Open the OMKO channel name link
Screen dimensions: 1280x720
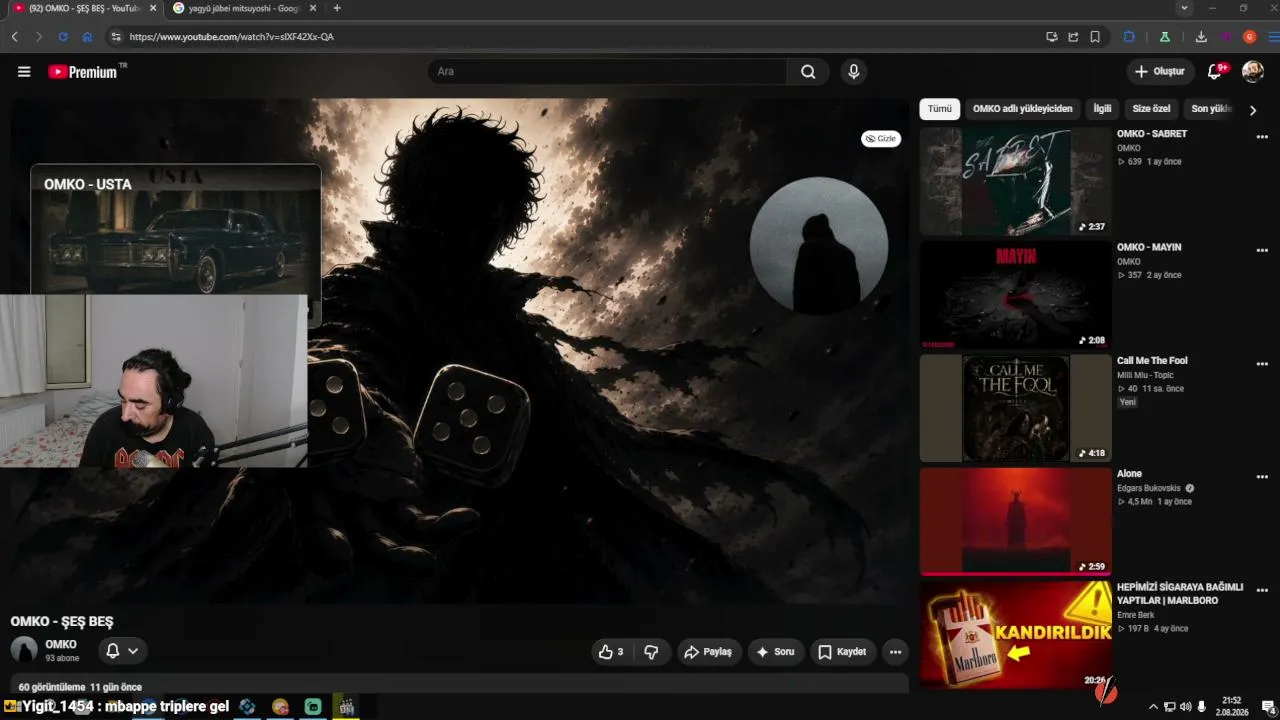coord(61,645)
